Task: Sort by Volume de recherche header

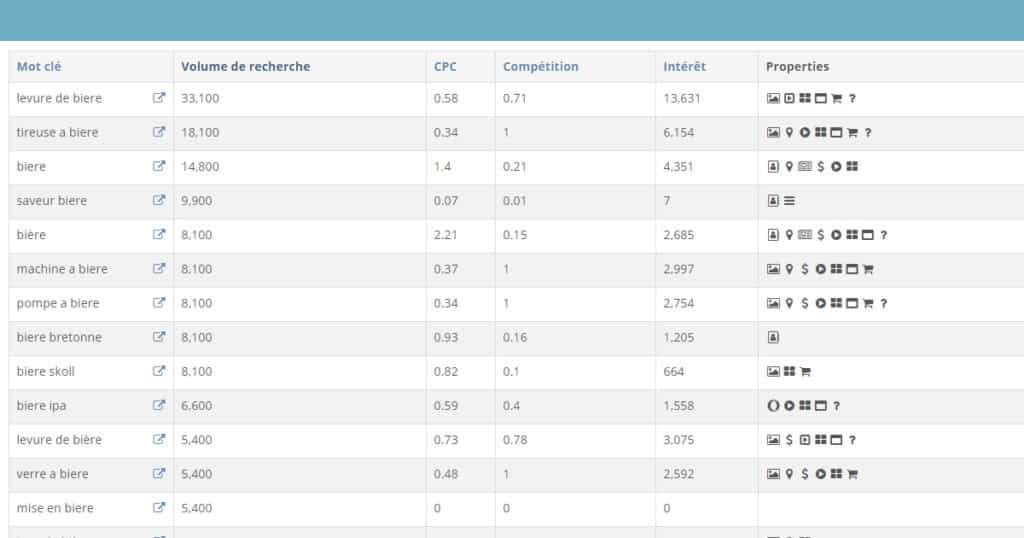Action: click(x=246, y=67)
